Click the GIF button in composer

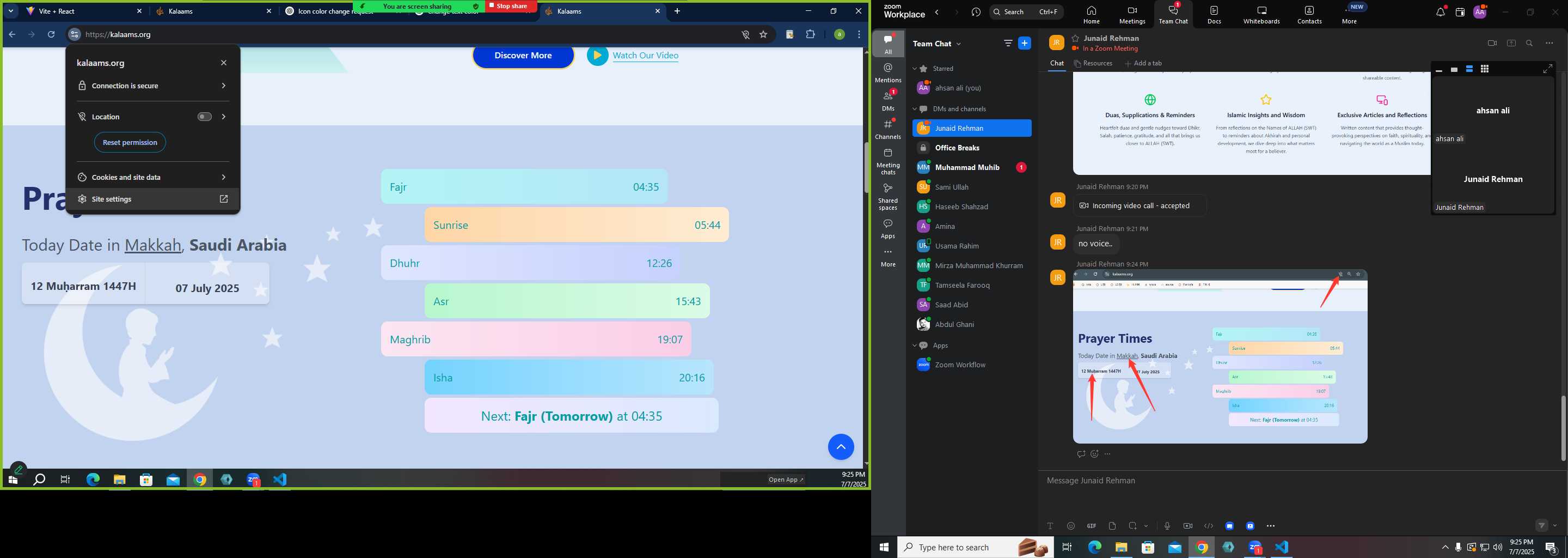(1092, 526)
